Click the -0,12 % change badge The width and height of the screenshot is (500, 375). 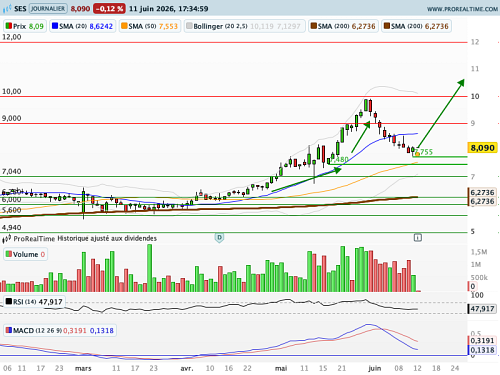point(109,9)
